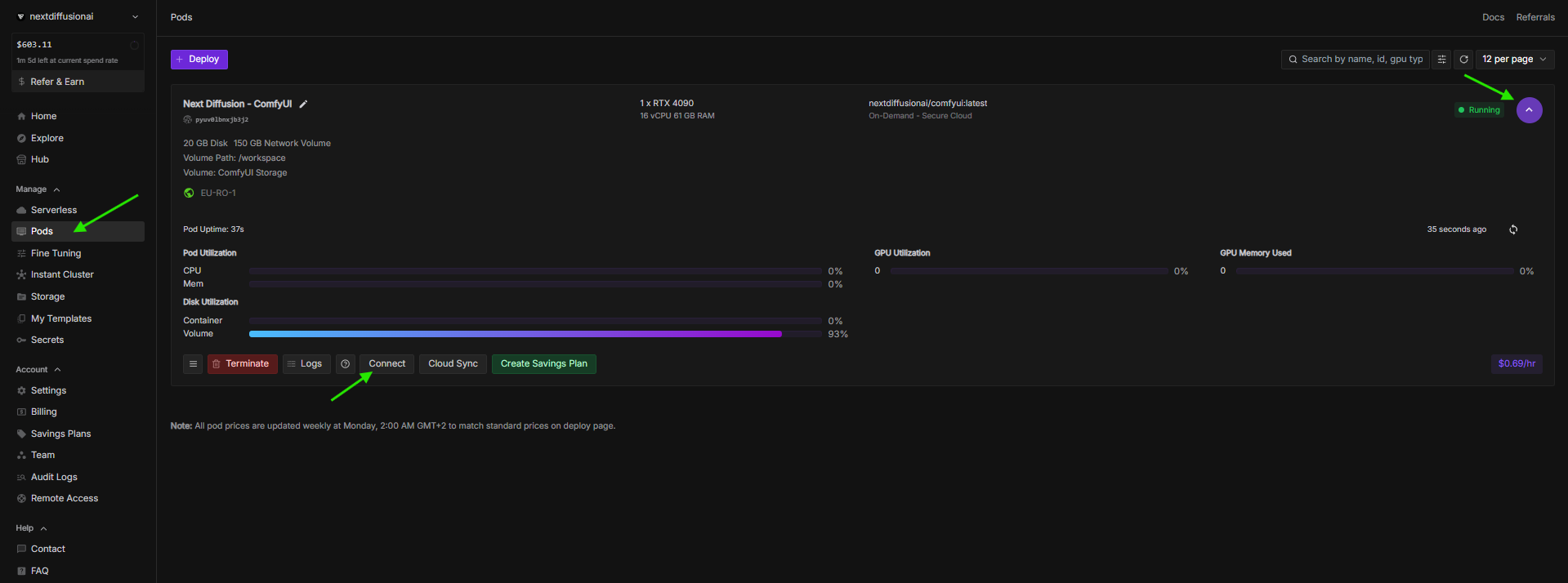The image size is (1568, 583).
Task: Click the fingerprint icon beside pod ID pyuv0lbnxjb3j2
Action: click(x=187, y=119)
